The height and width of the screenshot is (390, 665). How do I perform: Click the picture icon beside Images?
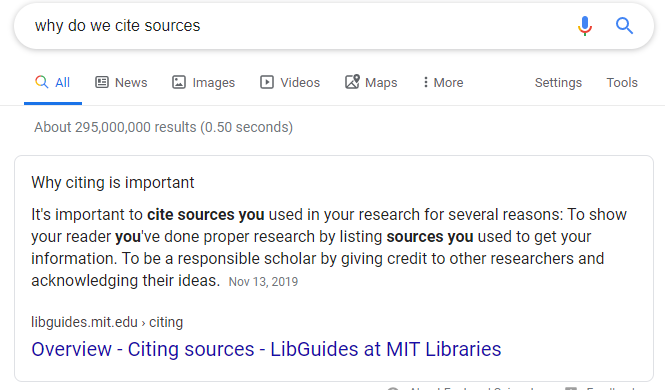tap(179, 82)
